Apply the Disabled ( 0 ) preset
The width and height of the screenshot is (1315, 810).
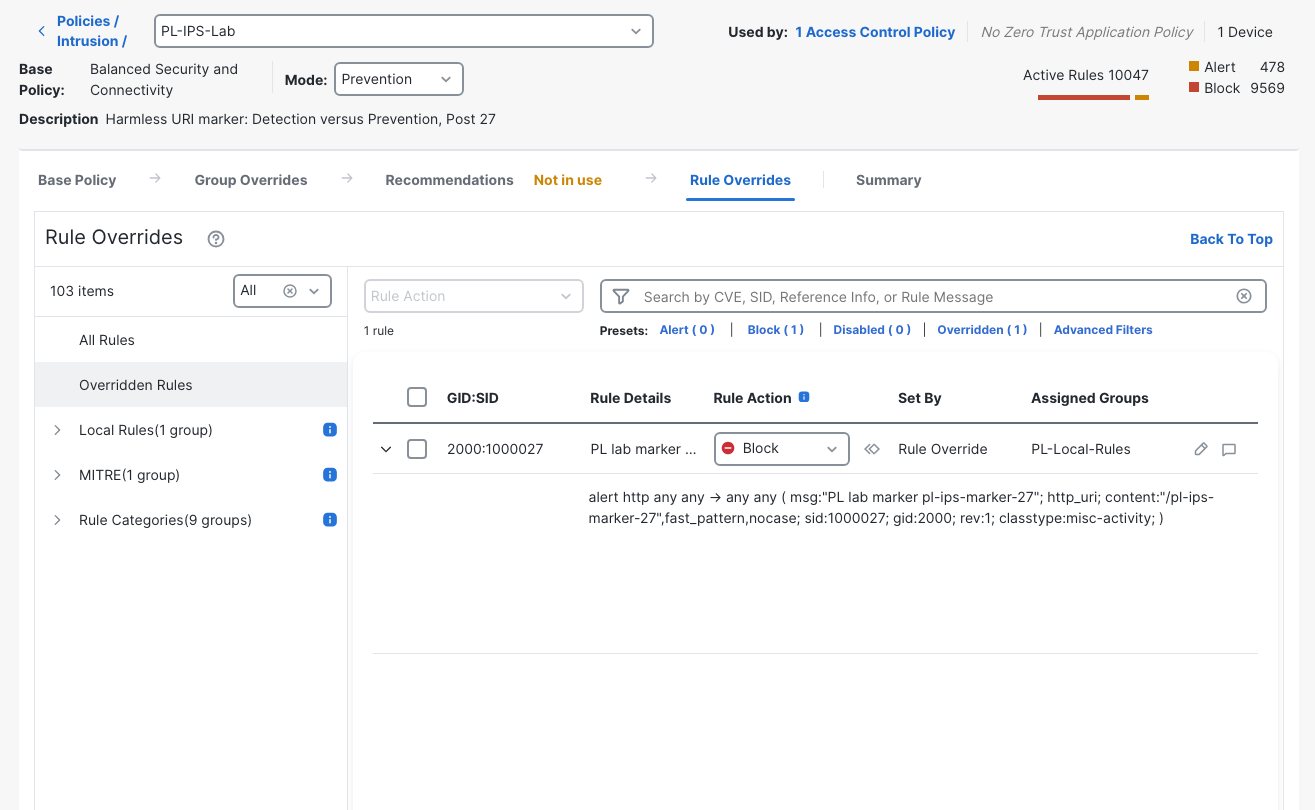tap(872, 330)
